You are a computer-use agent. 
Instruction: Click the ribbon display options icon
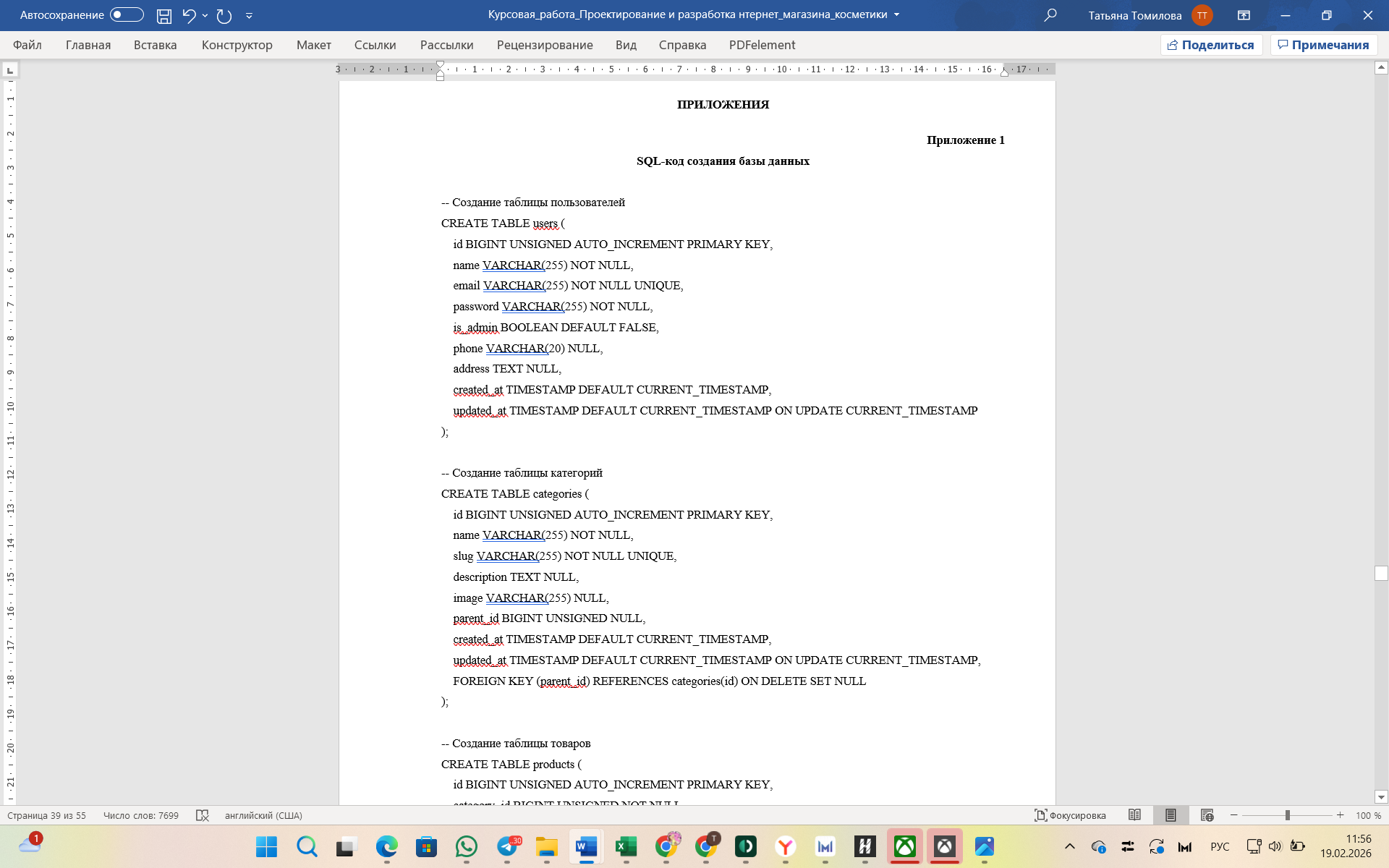coord(1244,15)
